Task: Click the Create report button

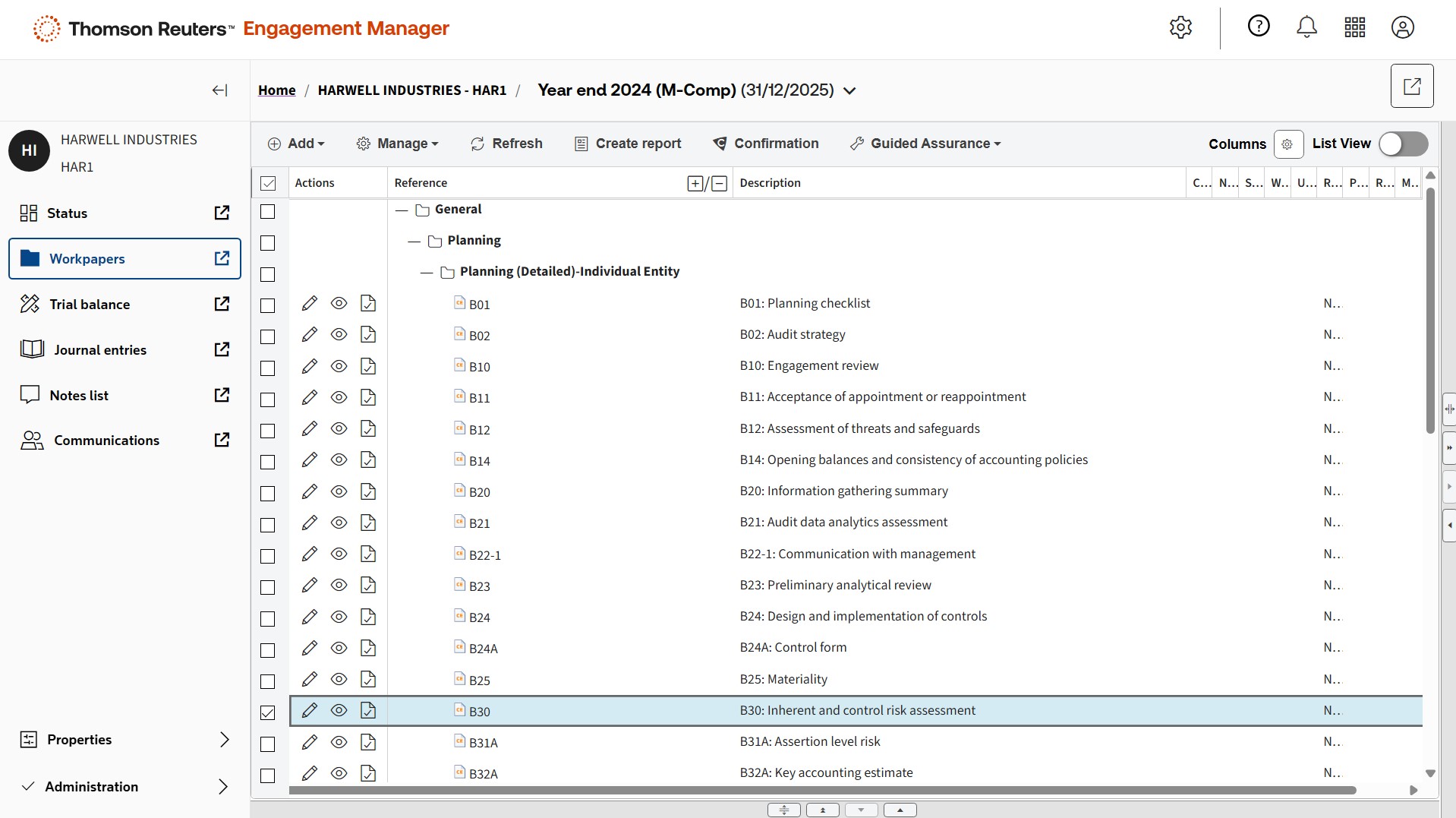Action: pos(628,144)
